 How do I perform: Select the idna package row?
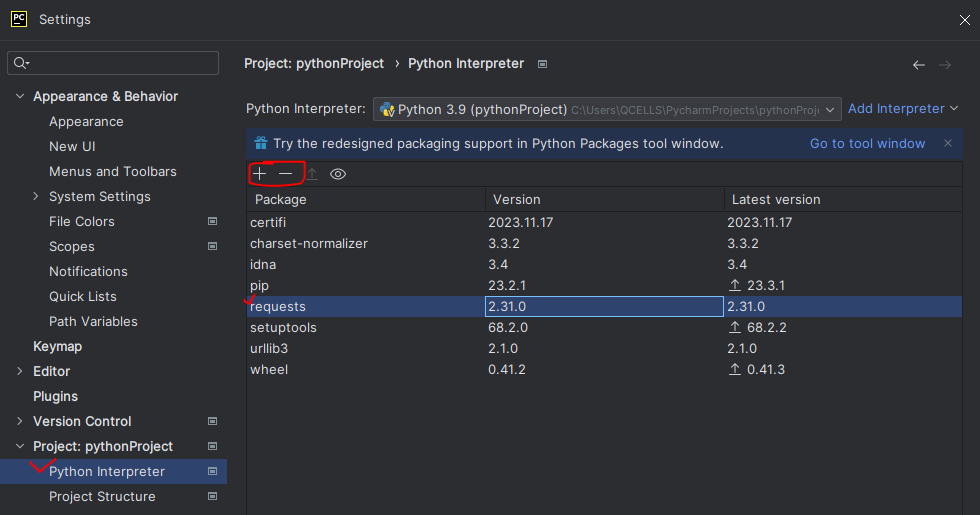tap(604, 264)
